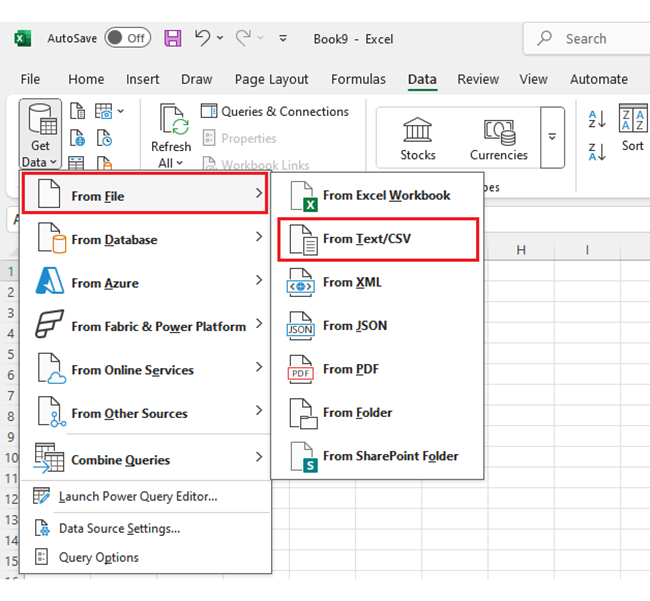The height and width of the screenshot is (601, 650).
Task: Select the Data tab
Action: coord(422,79)
